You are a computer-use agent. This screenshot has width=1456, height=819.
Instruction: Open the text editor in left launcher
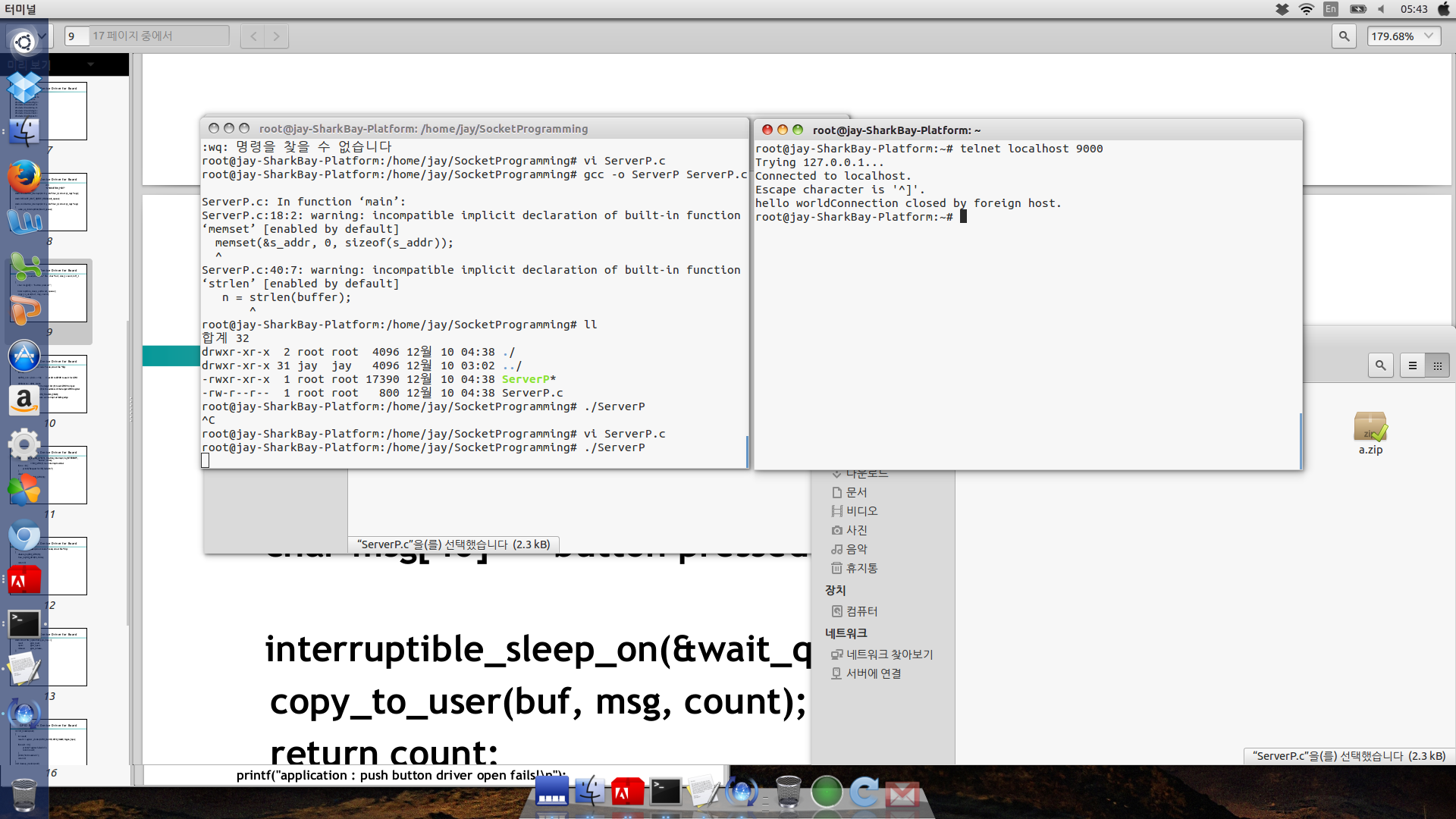[24, 669]
